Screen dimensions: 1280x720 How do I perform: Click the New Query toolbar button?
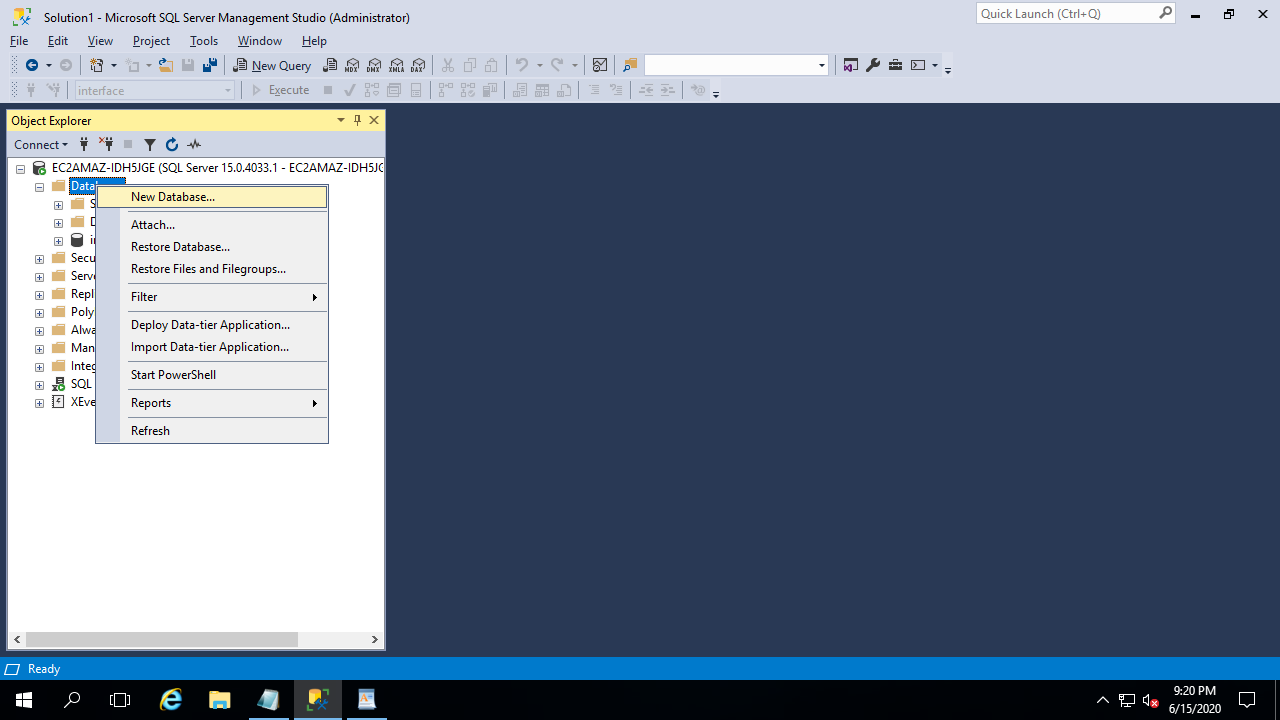(x=272, y=65)
